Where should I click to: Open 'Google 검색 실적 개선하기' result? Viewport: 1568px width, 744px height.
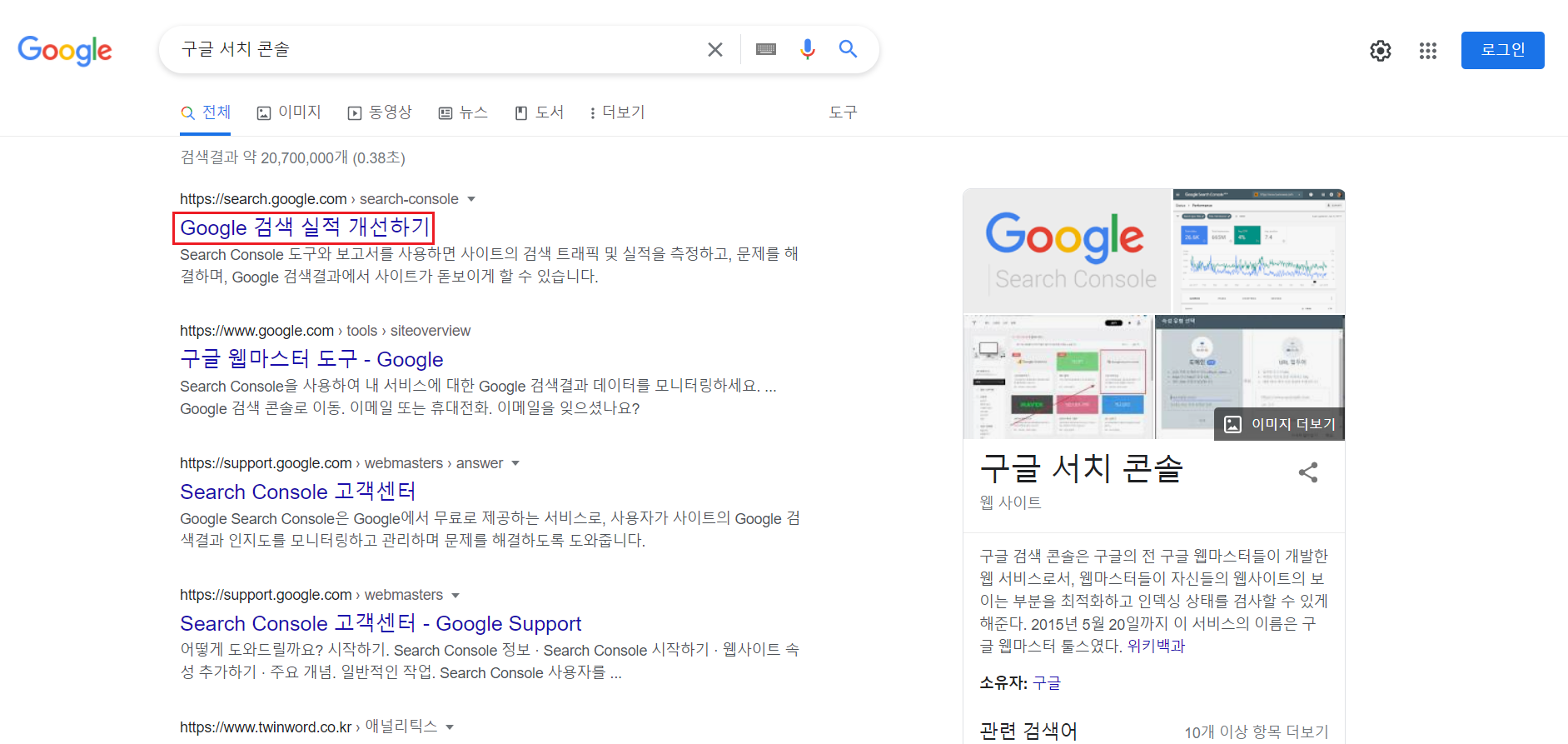point(304,227)
